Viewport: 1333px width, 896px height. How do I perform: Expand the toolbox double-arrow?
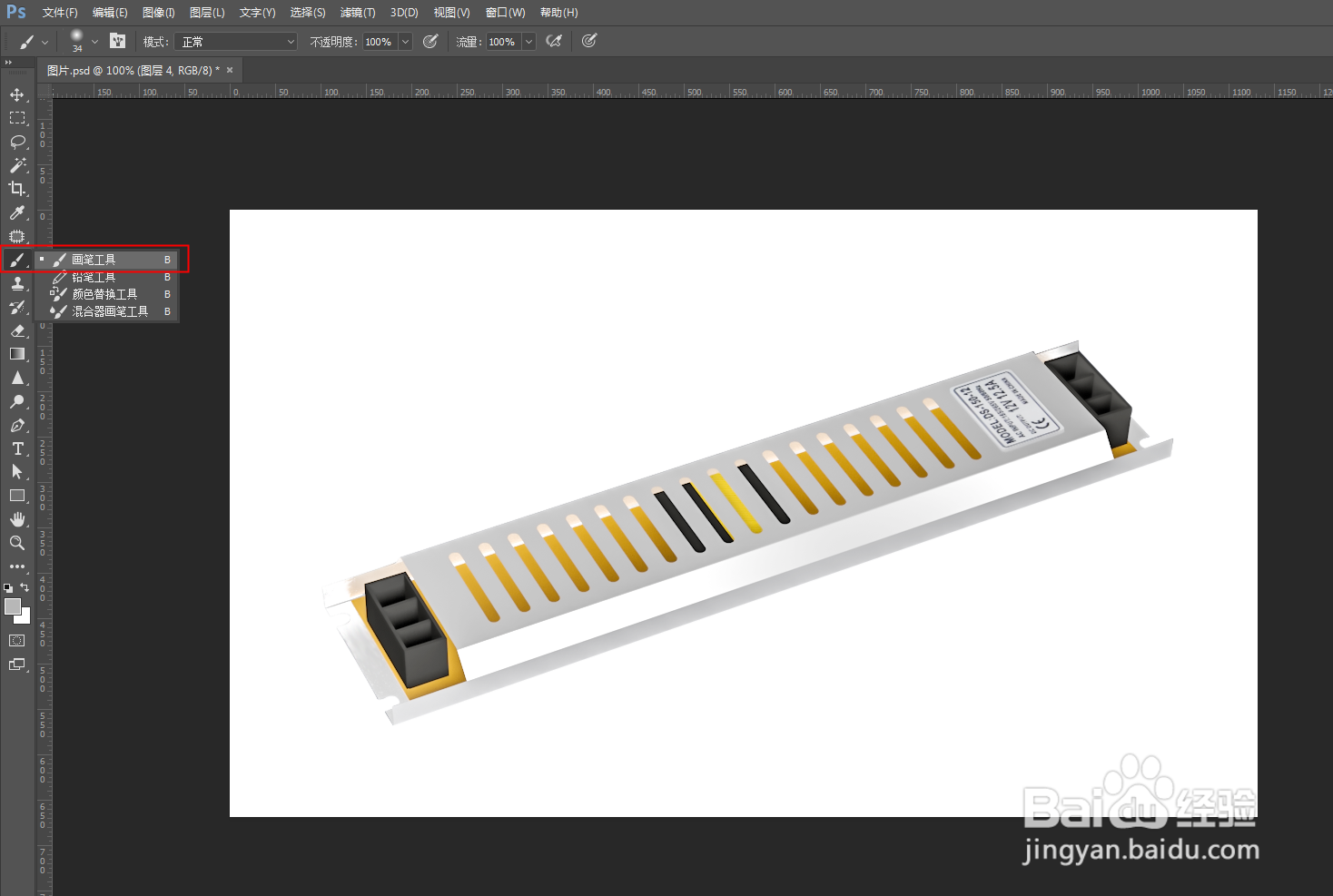pos(8,63)
